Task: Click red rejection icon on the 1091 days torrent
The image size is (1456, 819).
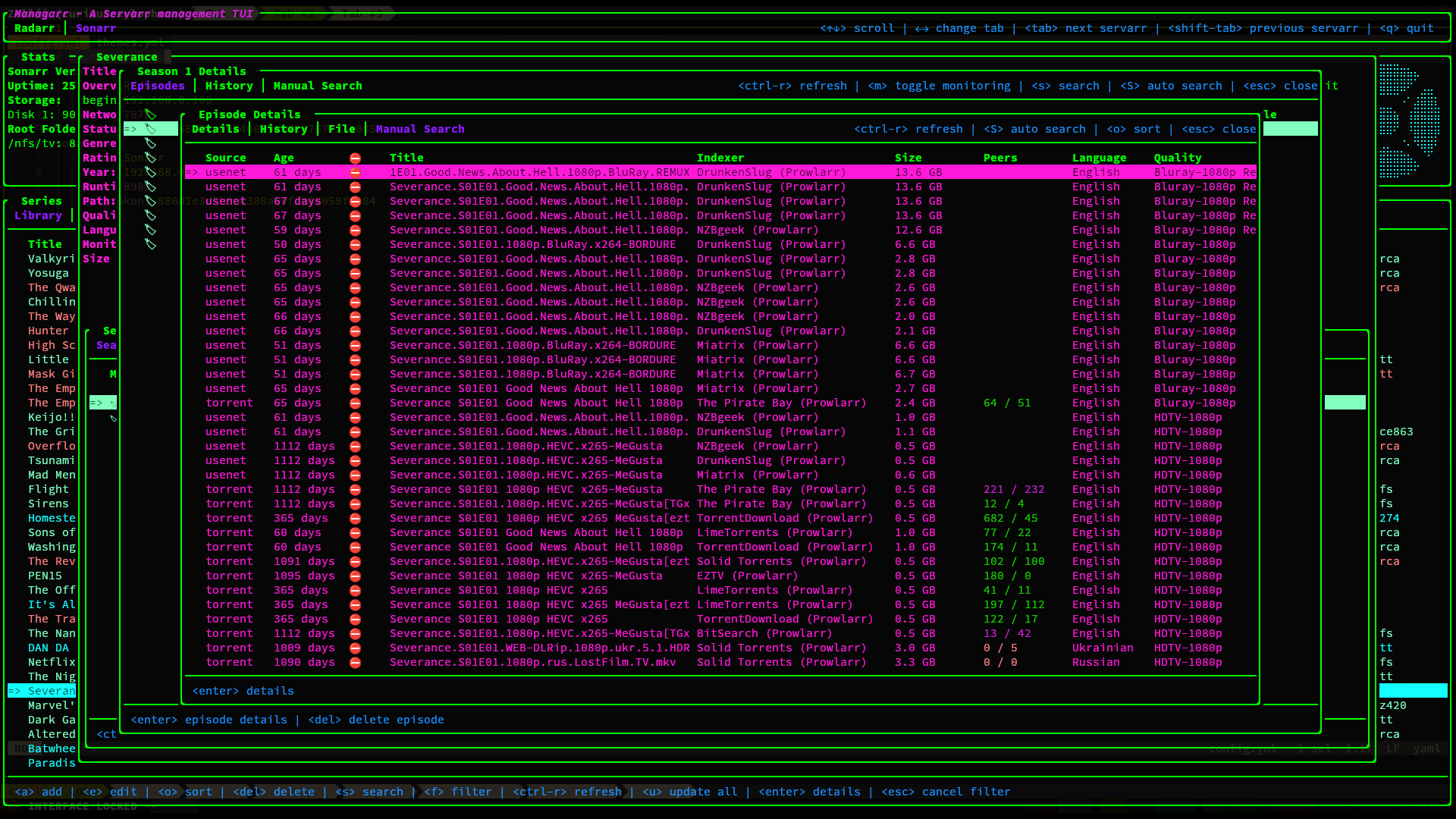Action: [355, 562]
